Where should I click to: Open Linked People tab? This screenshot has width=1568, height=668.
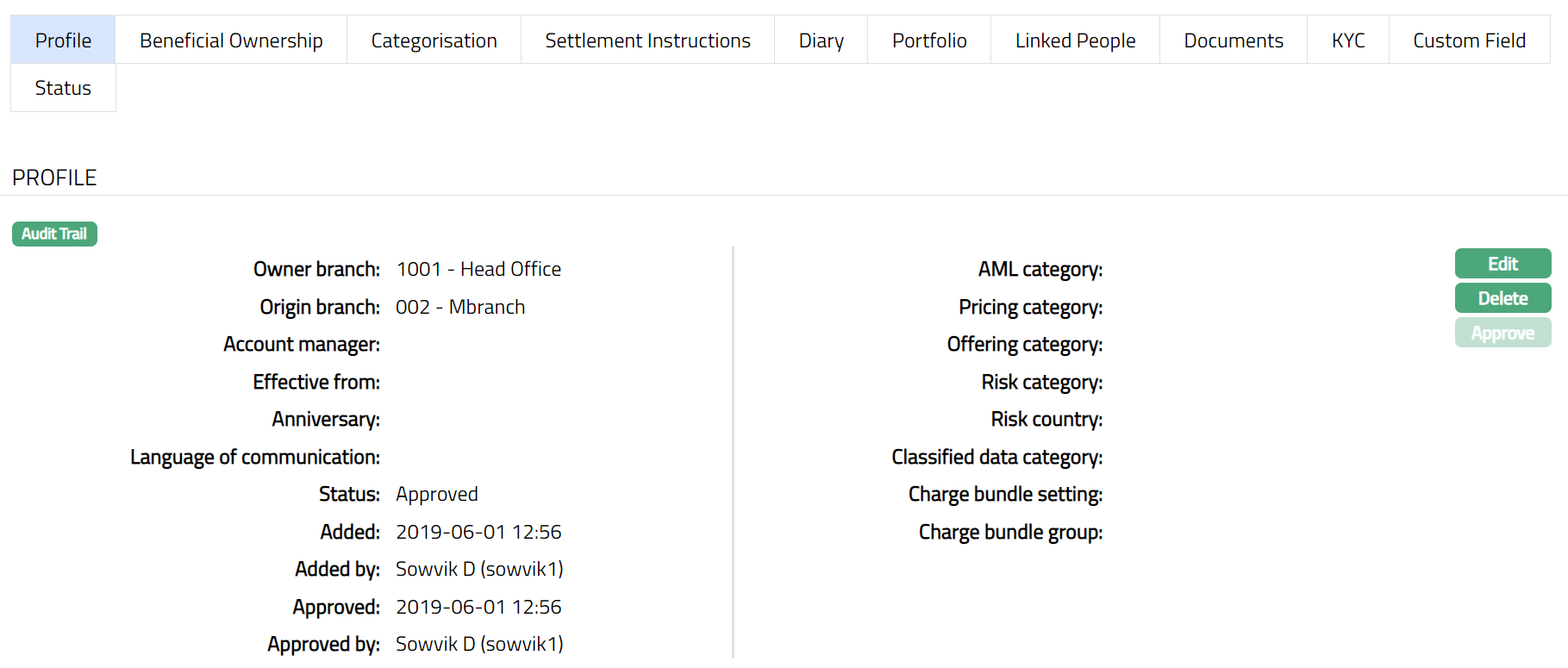coord(1075,41)
